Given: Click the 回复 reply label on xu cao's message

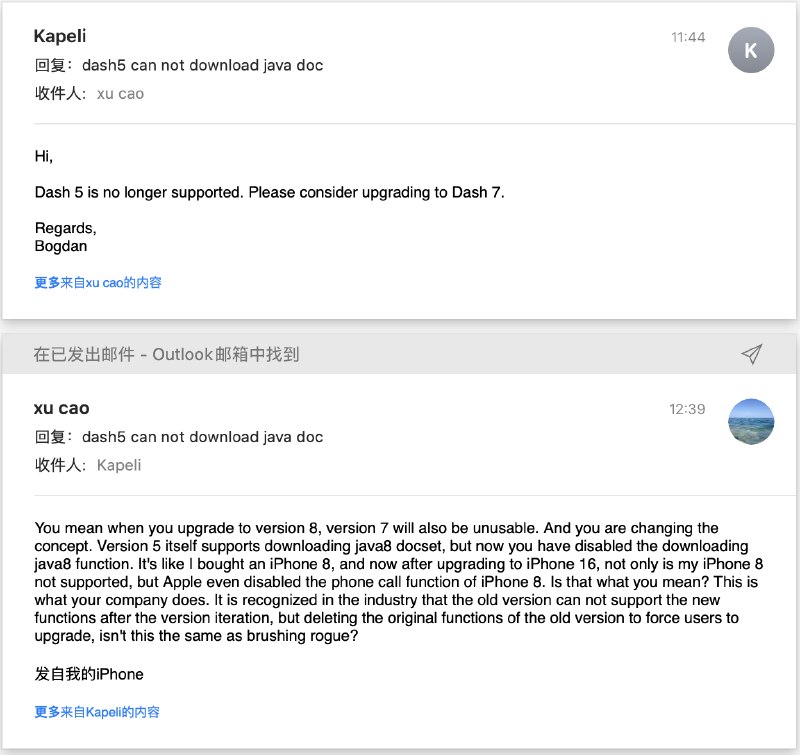Looking at the screenshot, I should click(49, 437).
